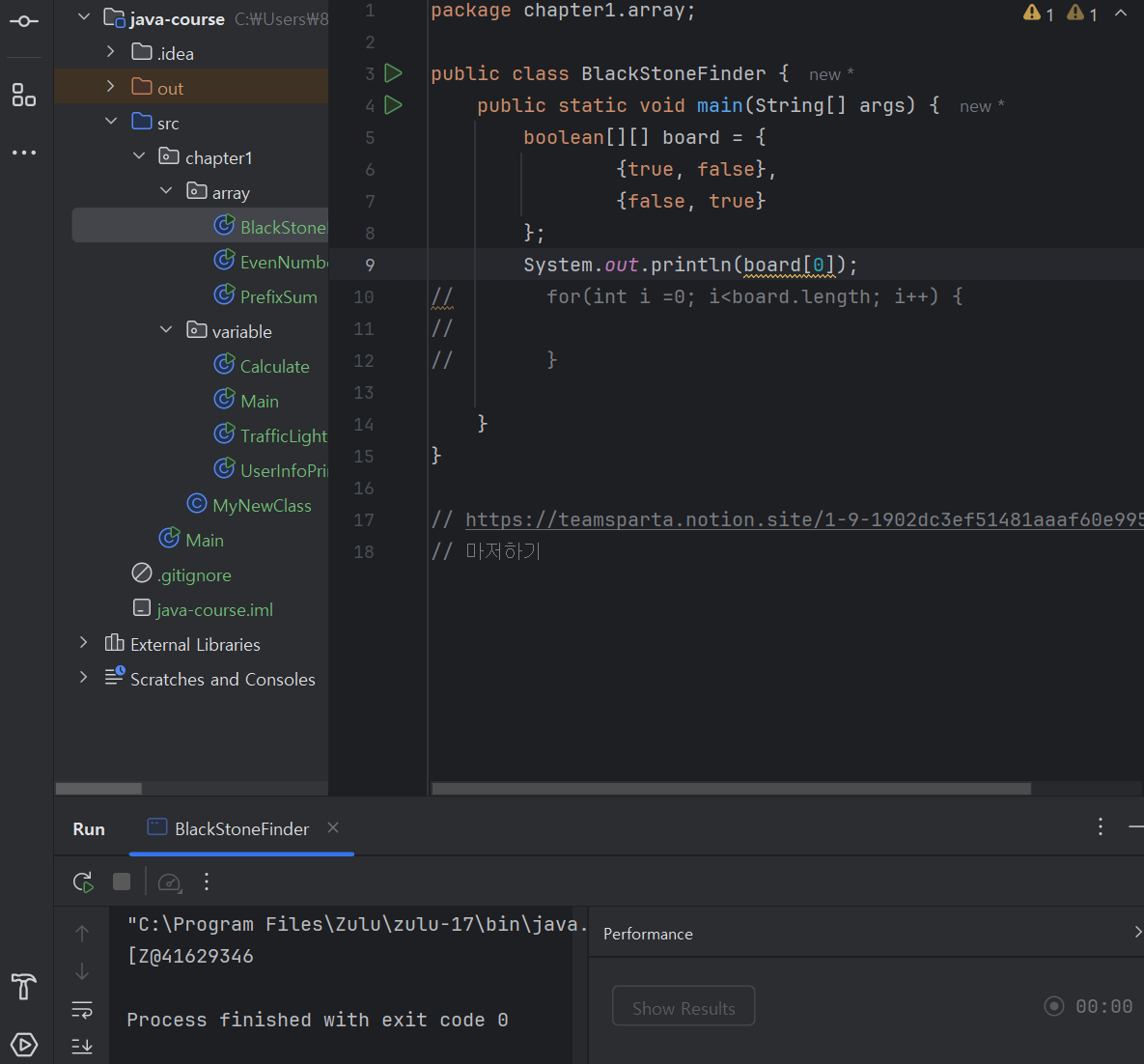Click the second weak warning indicator
This screenshot has width=1144, height=1064.
1082,14
